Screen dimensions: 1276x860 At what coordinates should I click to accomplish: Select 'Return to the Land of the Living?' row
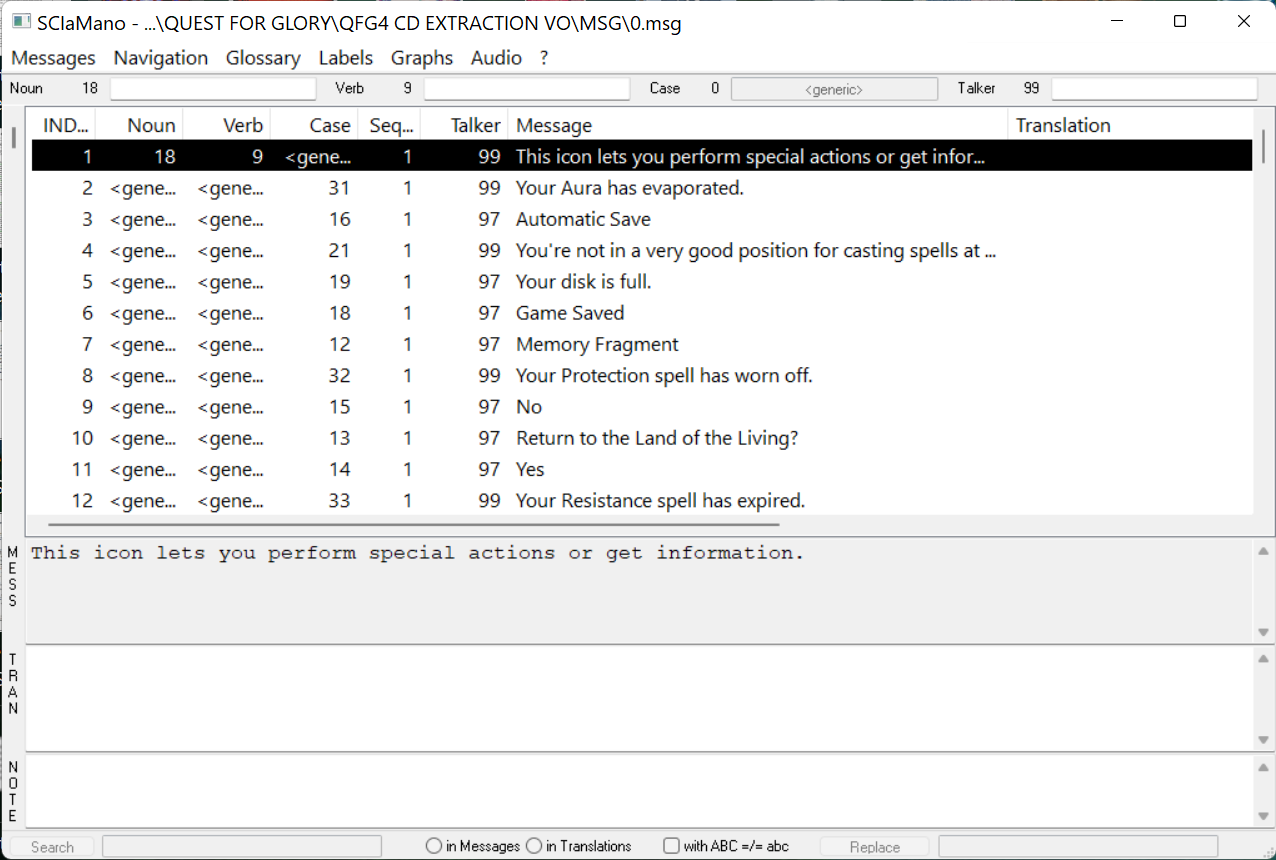click(x=642, y=438)
